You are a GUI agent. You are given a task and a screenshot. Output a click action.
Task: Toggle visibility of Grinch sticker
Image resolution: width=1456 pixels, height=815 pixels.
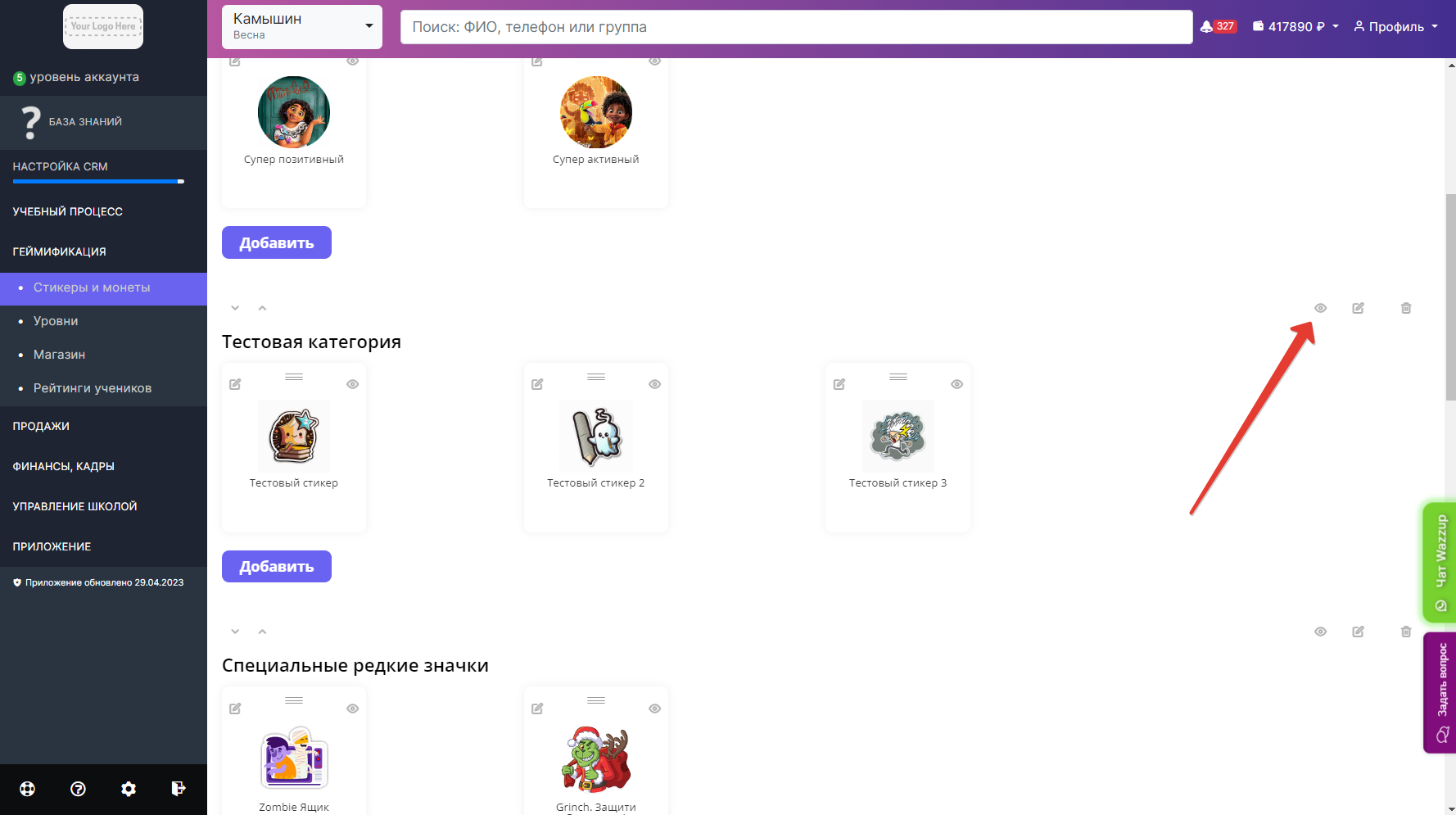[x=654, y=709]
